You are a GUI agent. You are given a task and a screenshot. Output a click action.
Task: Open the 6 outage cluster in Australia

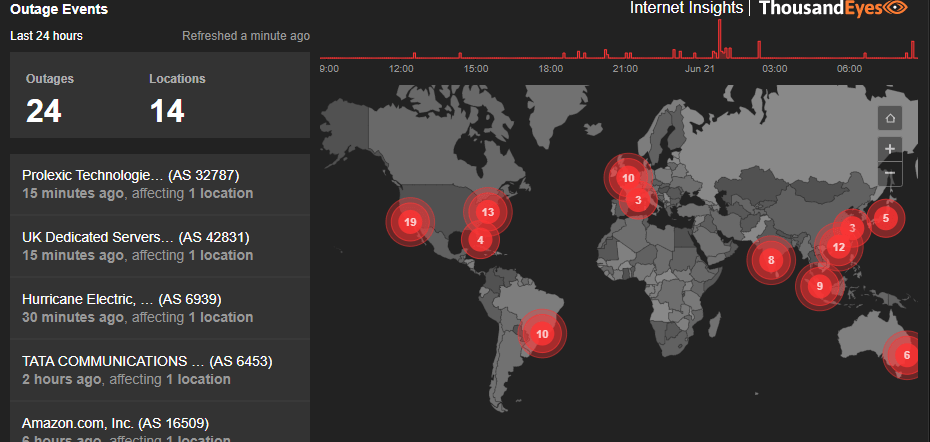coord(906,355)
